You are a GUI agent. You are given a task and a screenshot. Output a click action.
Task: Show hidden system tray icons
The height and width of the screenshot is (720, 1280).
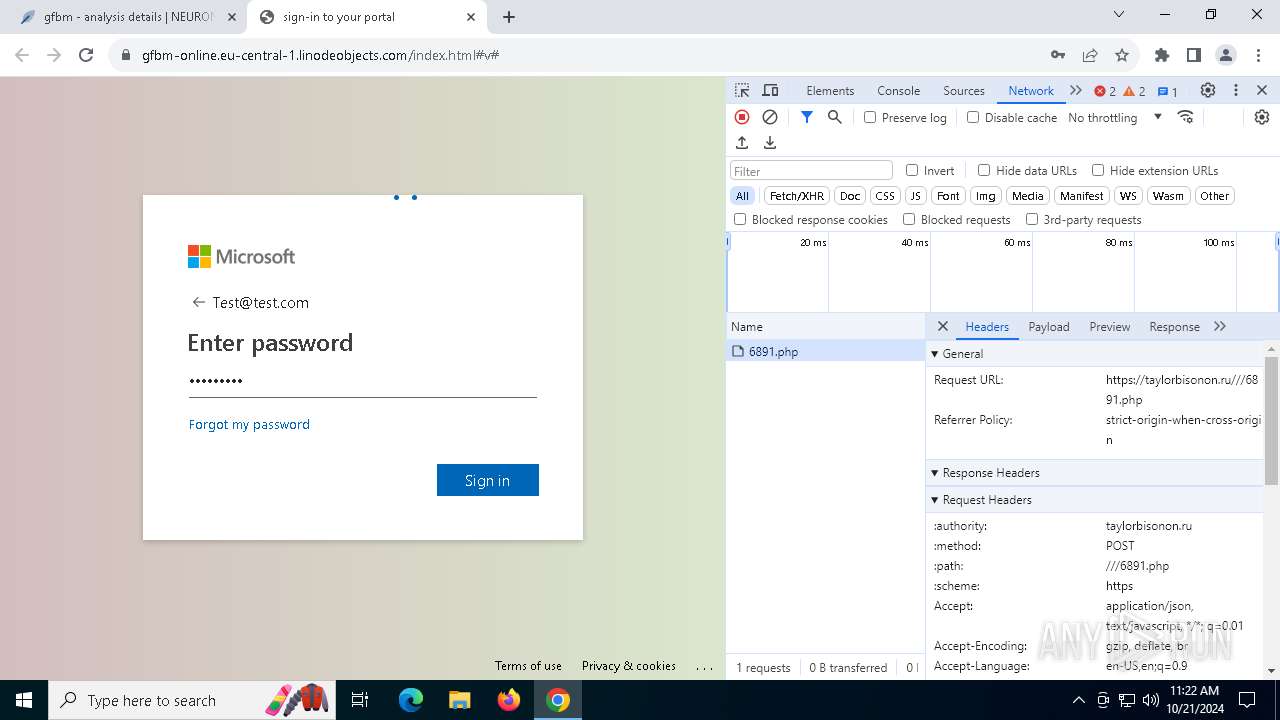(1078, 700)
